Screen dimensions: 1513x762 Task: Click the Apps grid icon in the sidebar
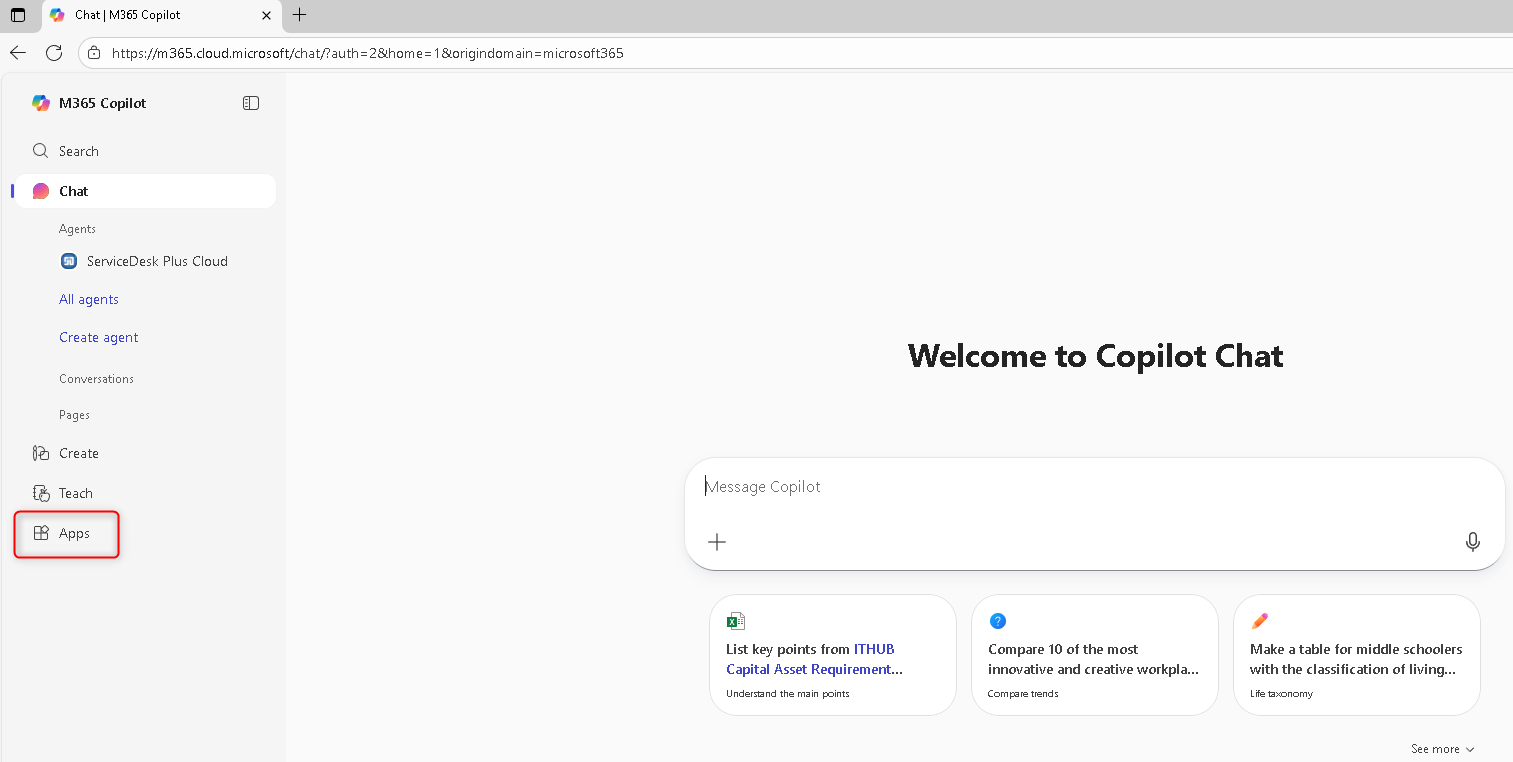click(41, 533)
